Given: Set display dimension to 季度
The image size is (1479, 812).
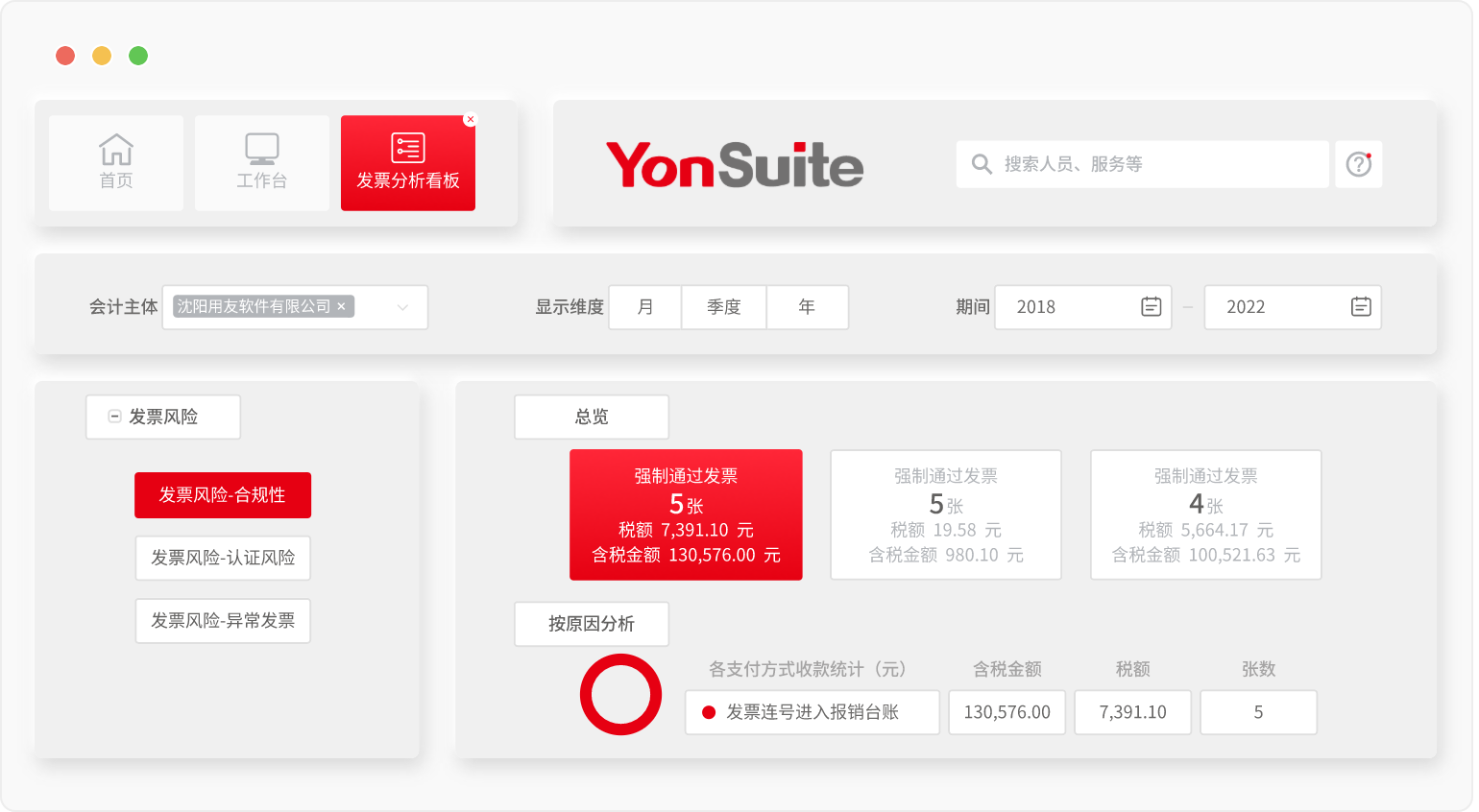Looking at the screenshot, I should (x=724, y=307).
